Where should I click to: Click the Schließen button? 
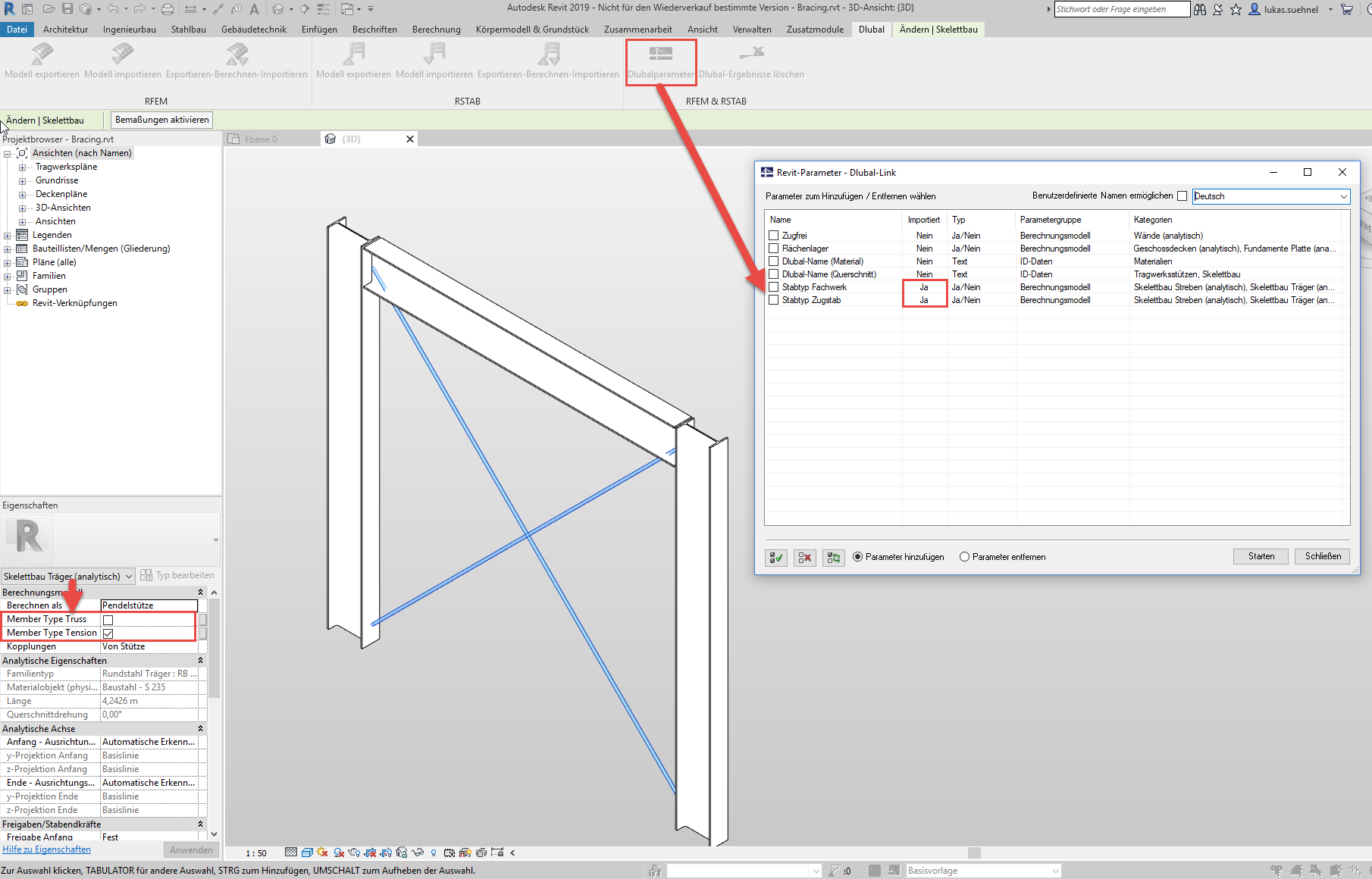(1323, 556)
